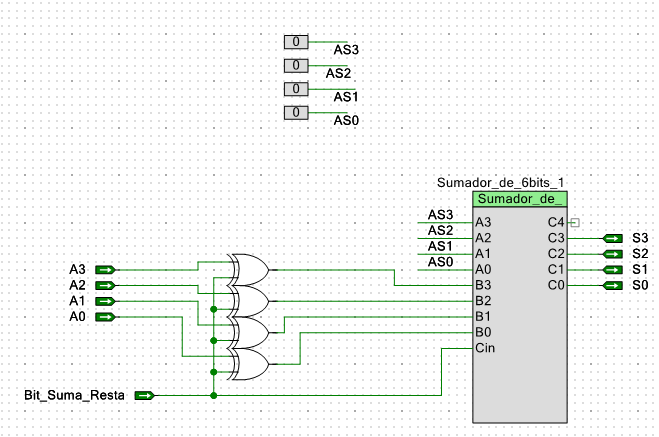
Task: Toggle the AS0 input bit value
Action: pyautogui.click(x=296, y=113)
